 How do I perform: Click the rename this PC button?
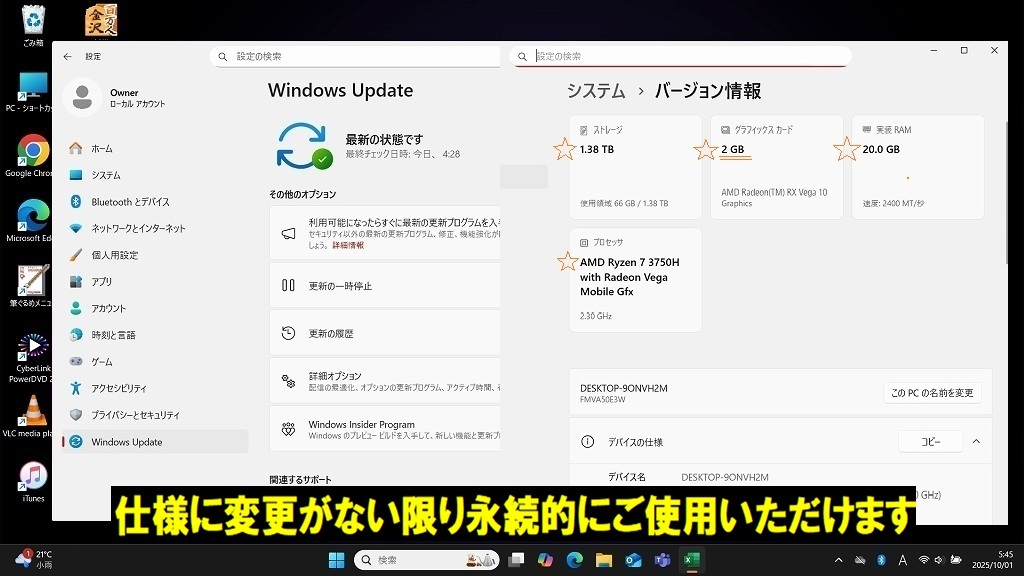point(931,393)
